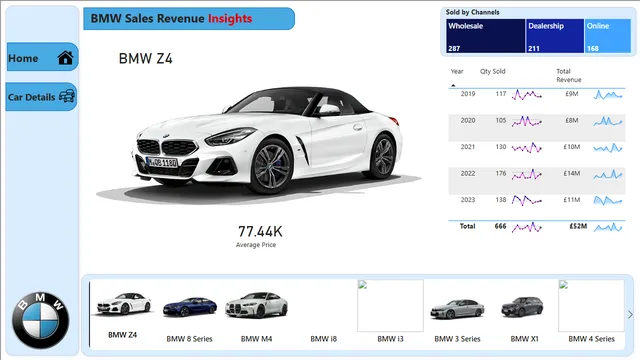640x360 pixels.
Task: Click the 105 quantity sold value
Action: [501, 120]
